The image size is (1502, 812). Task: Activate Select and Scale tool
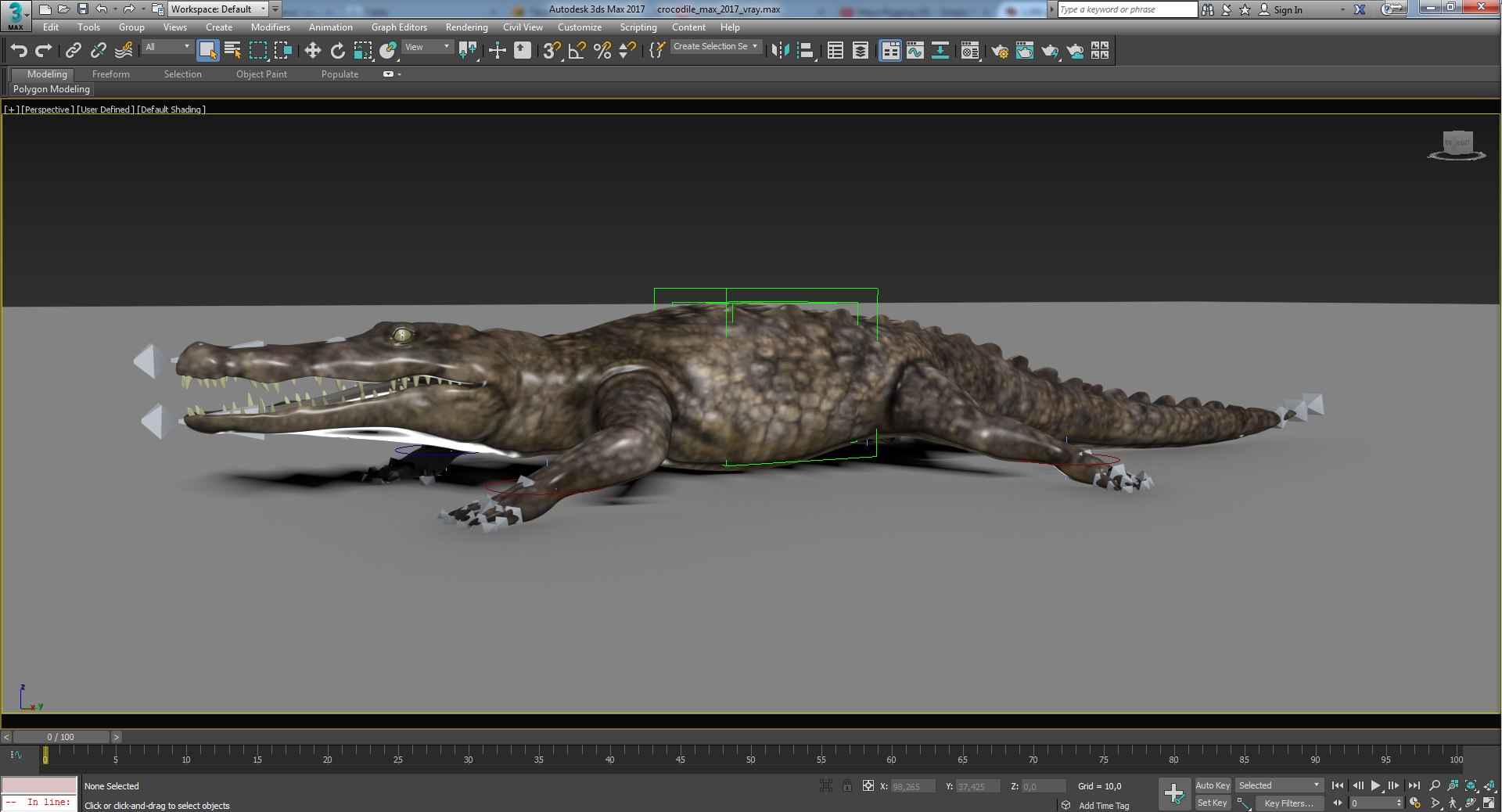tap(362, 51)
